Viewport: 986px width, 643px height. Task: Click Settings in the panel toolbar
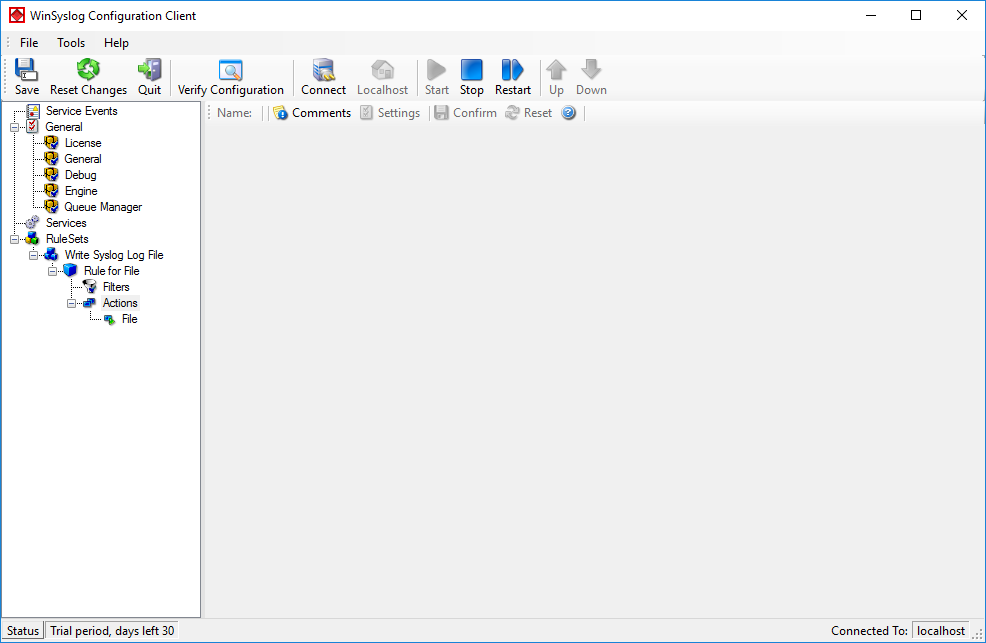coord(390,113)
